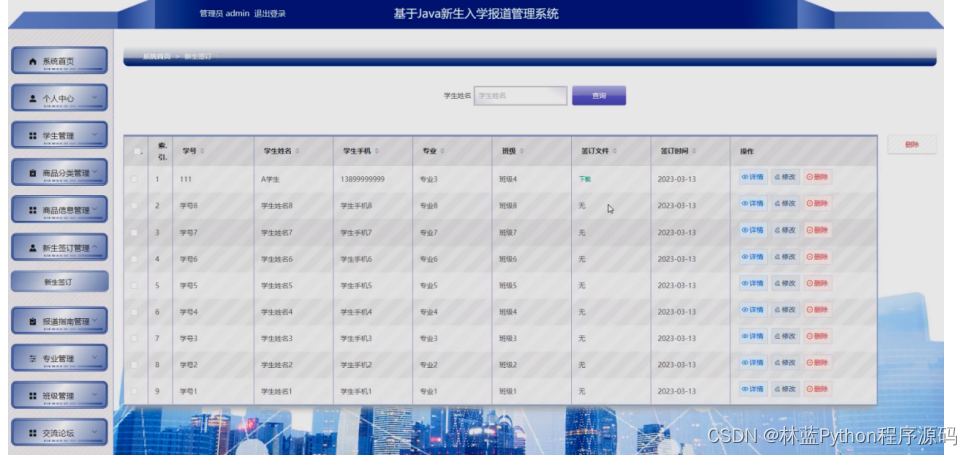Click 删除 for row 学号3
Image resolution: width=972 pixels, height=456 pixels.
[818, 336]
